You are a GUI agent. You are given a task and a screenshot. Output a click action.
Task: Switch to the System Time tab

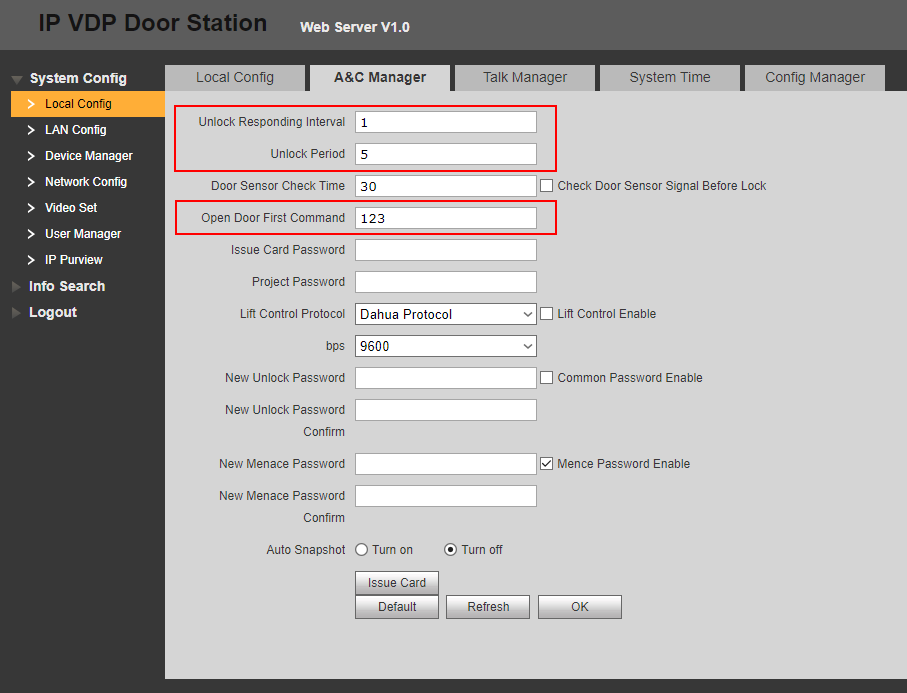pyautogui.click(x=669, y=77)
